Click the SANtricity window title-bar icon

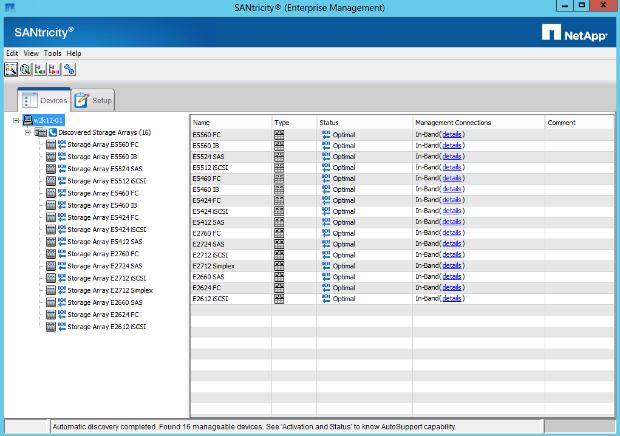pos(9,7)
